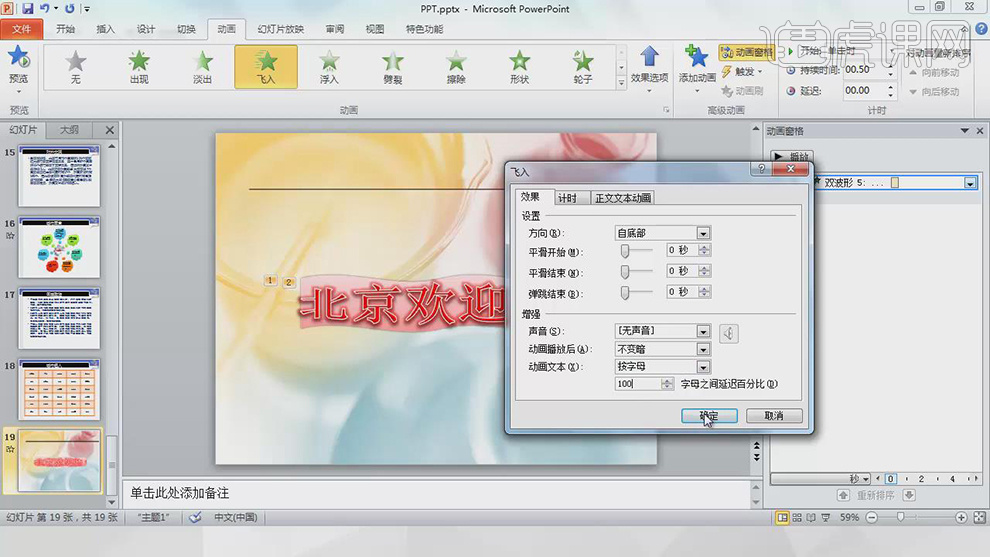
Task: Click the Duration (持续时间) input field
Action: [x=864, y=69]
